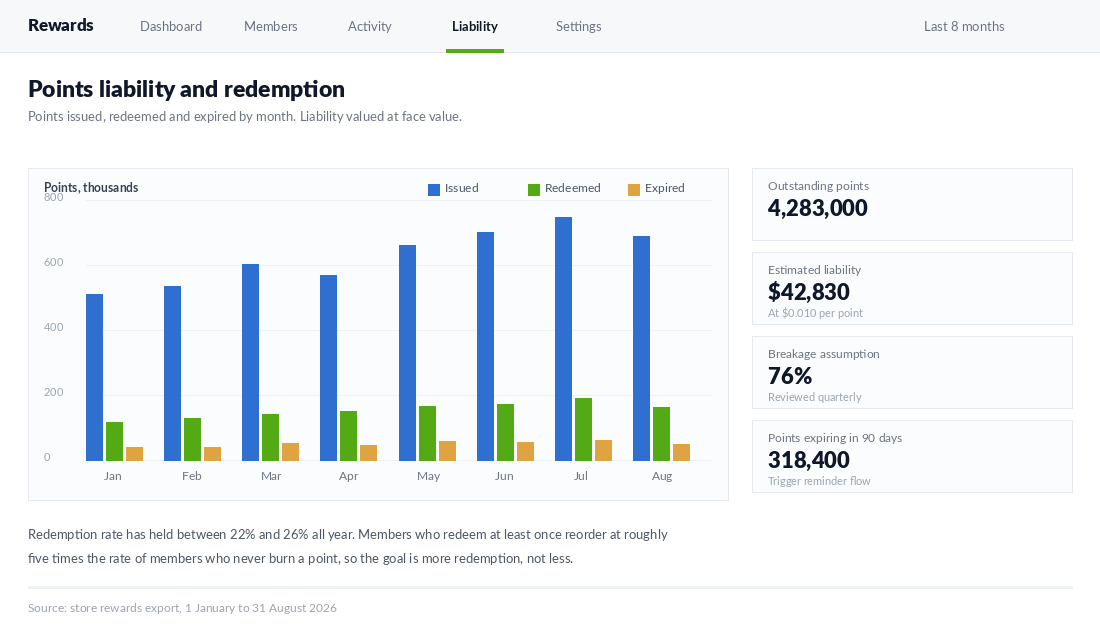1100x640 pixels.
Task: Click the Aug axis label
Action: tap(662, 476)
